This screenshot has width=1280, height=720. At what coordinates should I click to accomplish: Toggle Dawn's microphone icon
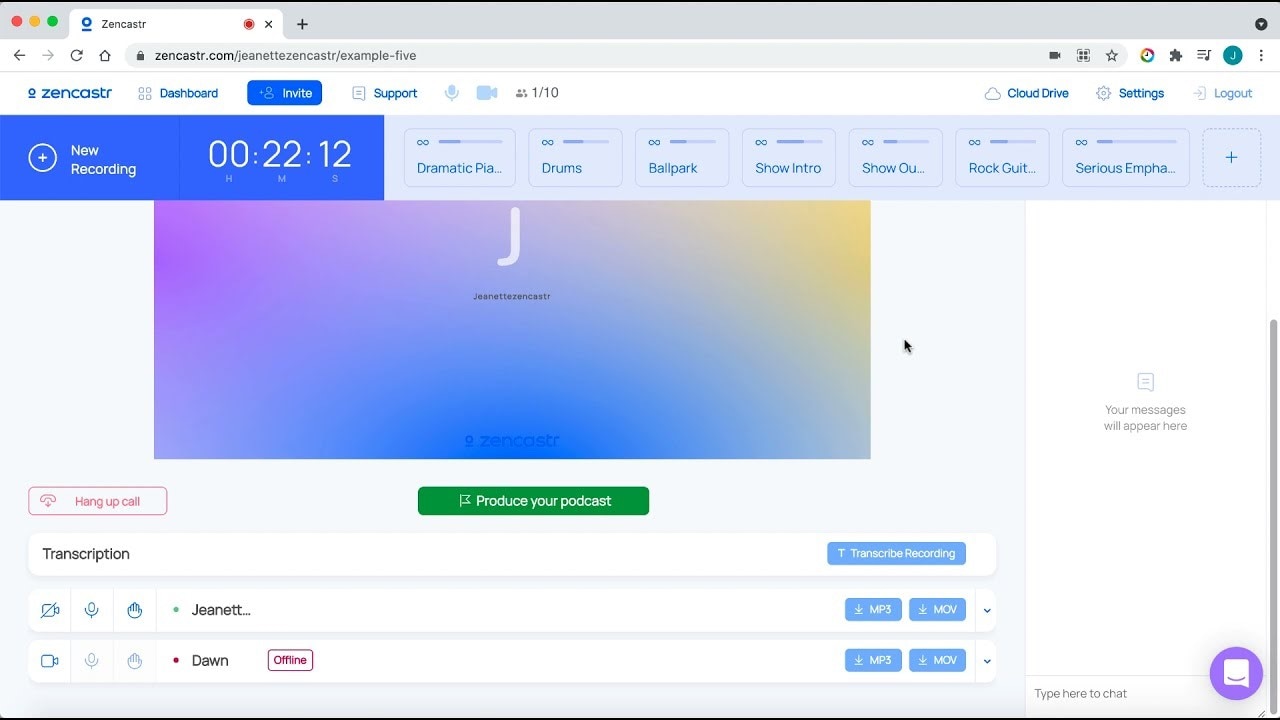pos(92,661)
